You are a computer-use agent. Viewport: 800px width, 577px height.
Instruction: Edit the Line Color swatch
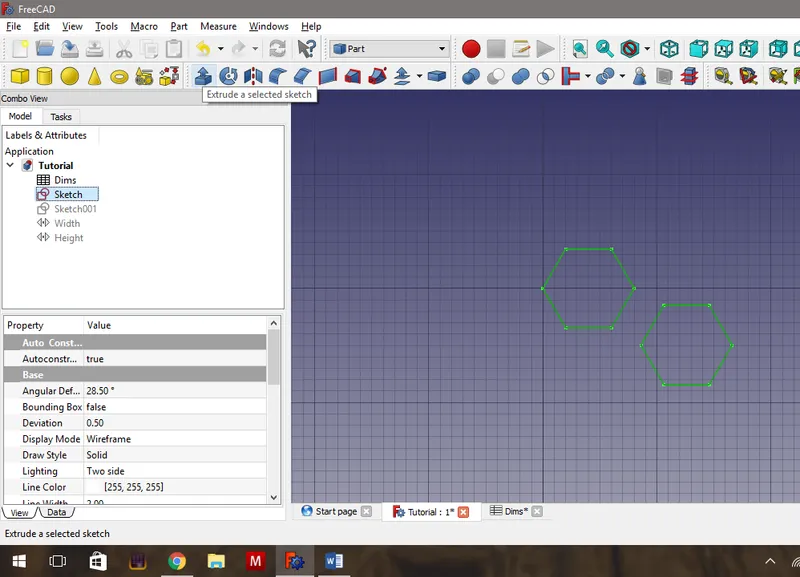175,486
